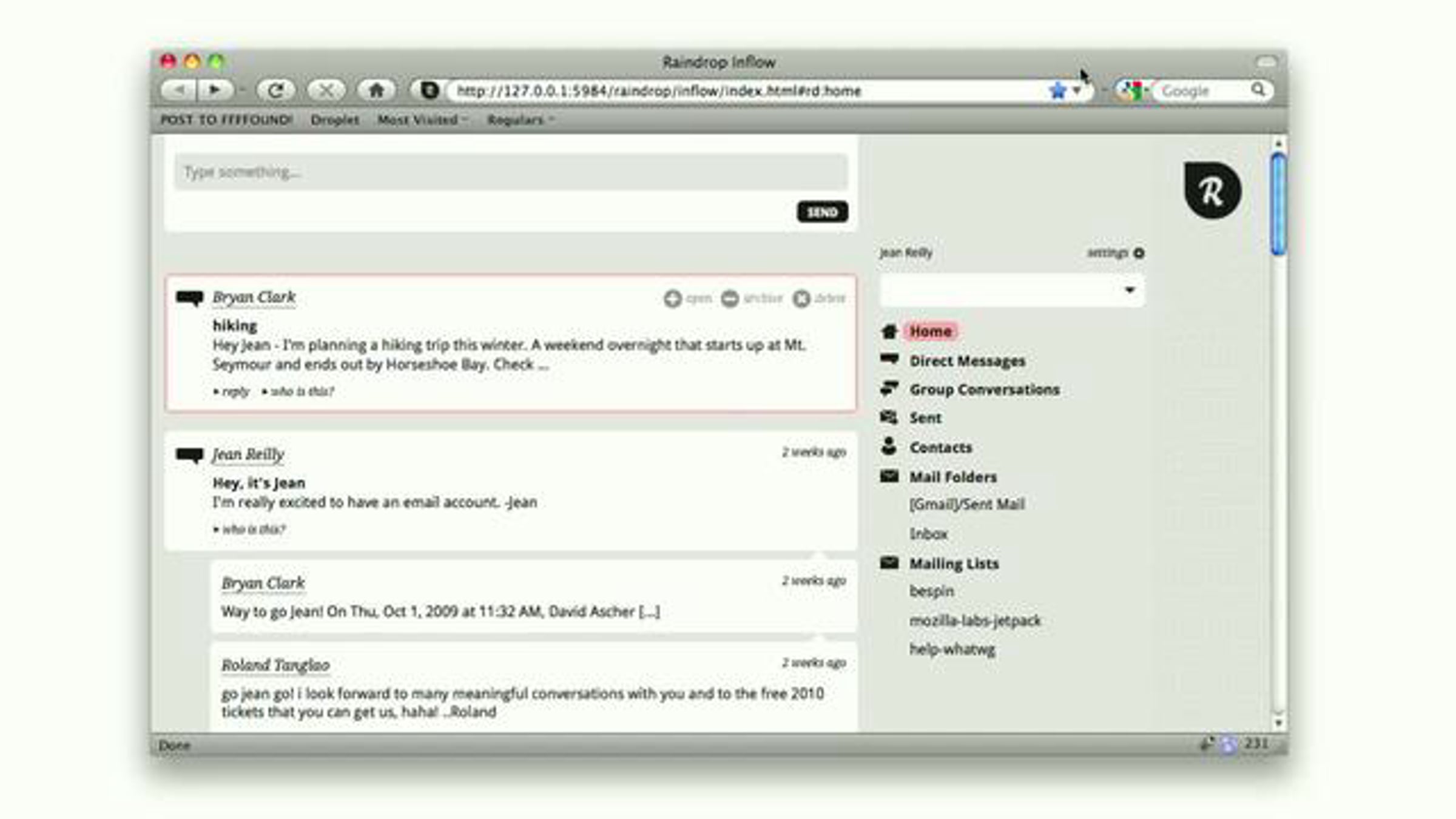Open settings gear next to Jean Reilly

[x=1139, y=253]
